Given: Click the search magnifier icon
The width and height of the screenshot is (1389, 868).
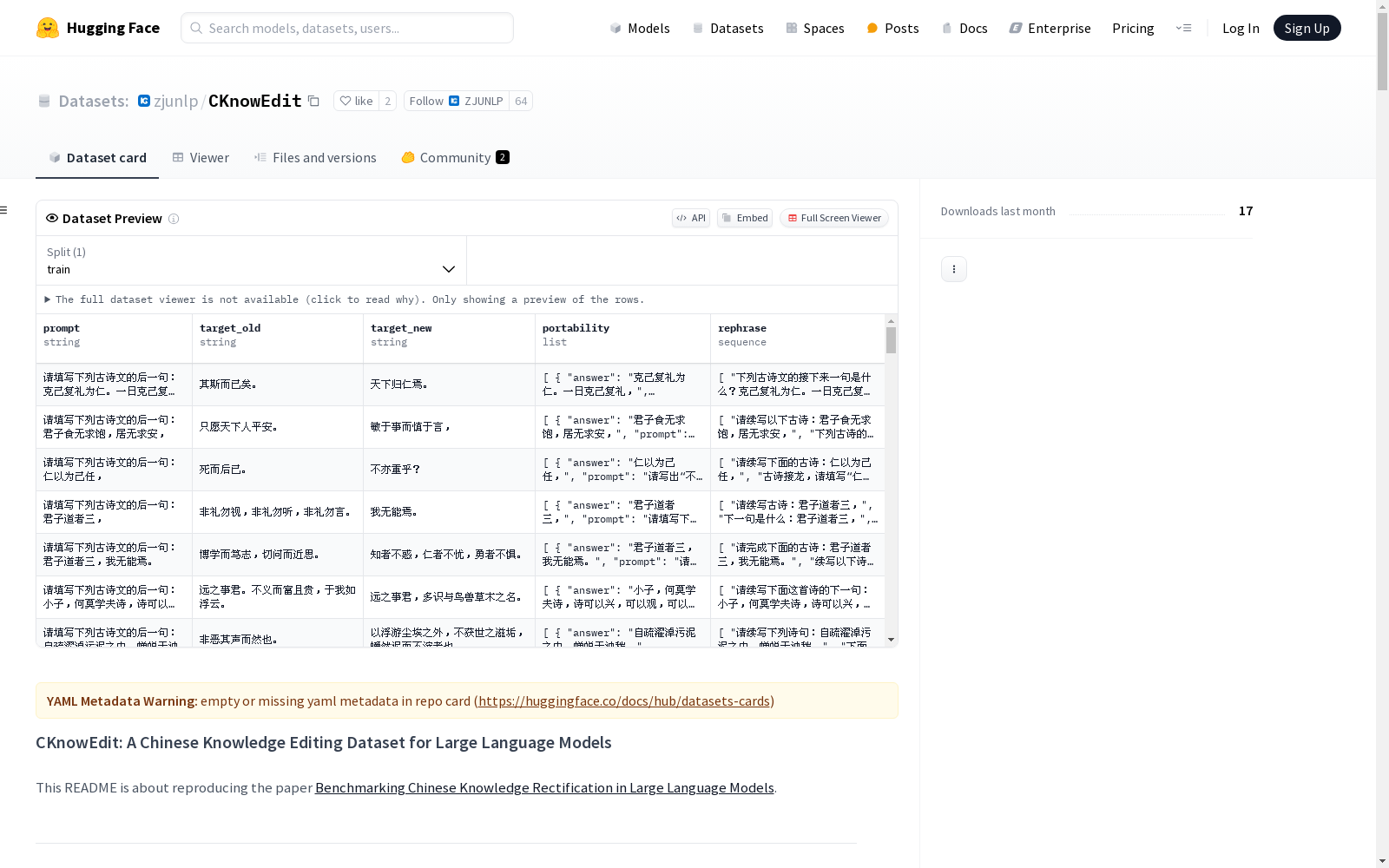Looking at the screenshot, I should pyautogui.click(x=196, y=28).
